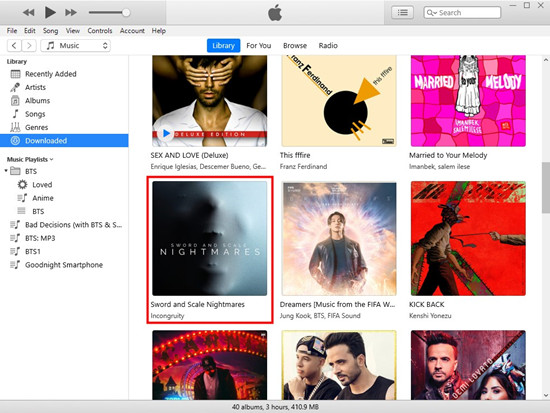550x413 pixels.
Task: Click the search magnifier dropdown icon
Action: pos(432,13)
